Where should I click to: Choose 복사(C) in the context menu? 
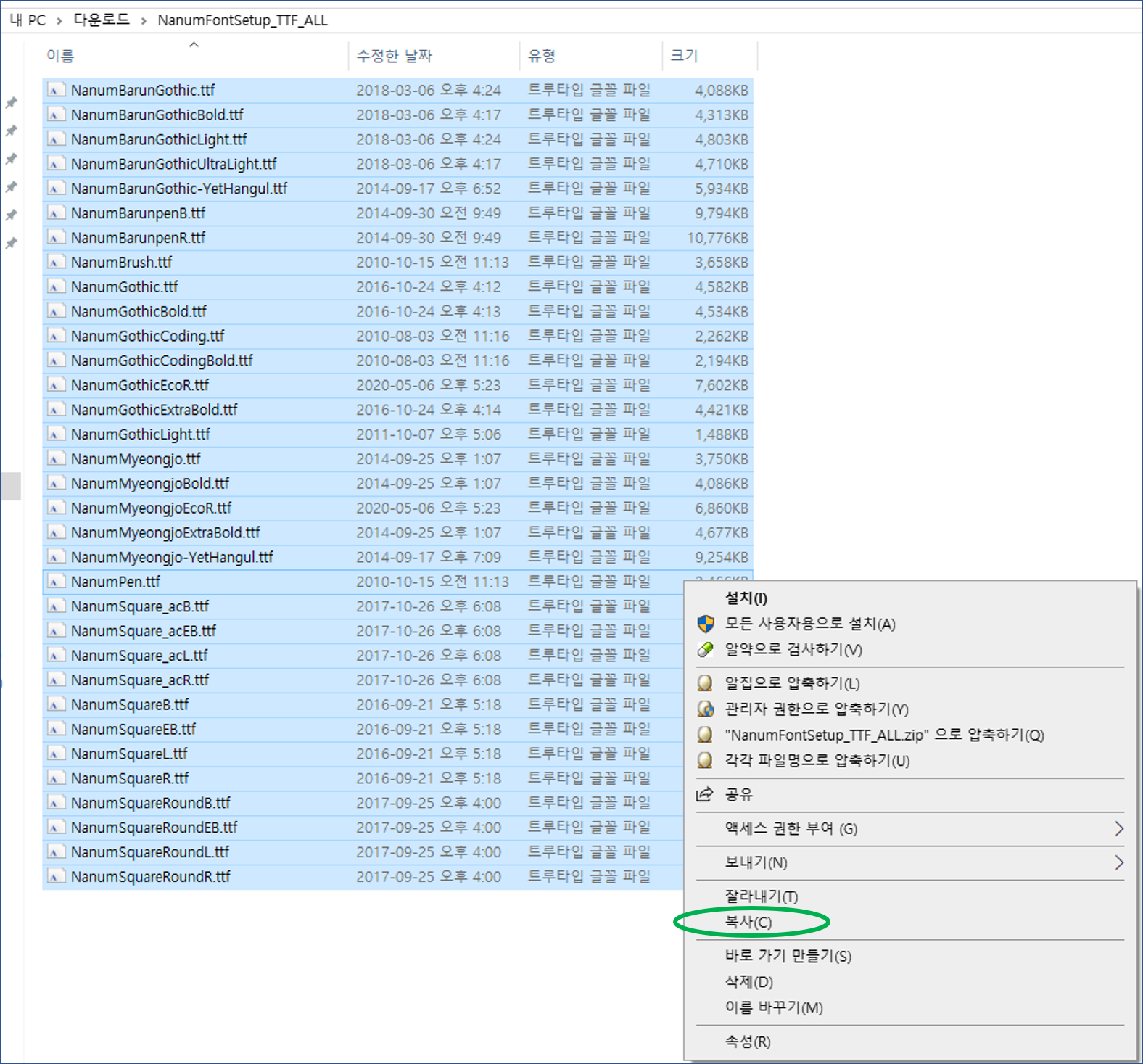point(748,922)
